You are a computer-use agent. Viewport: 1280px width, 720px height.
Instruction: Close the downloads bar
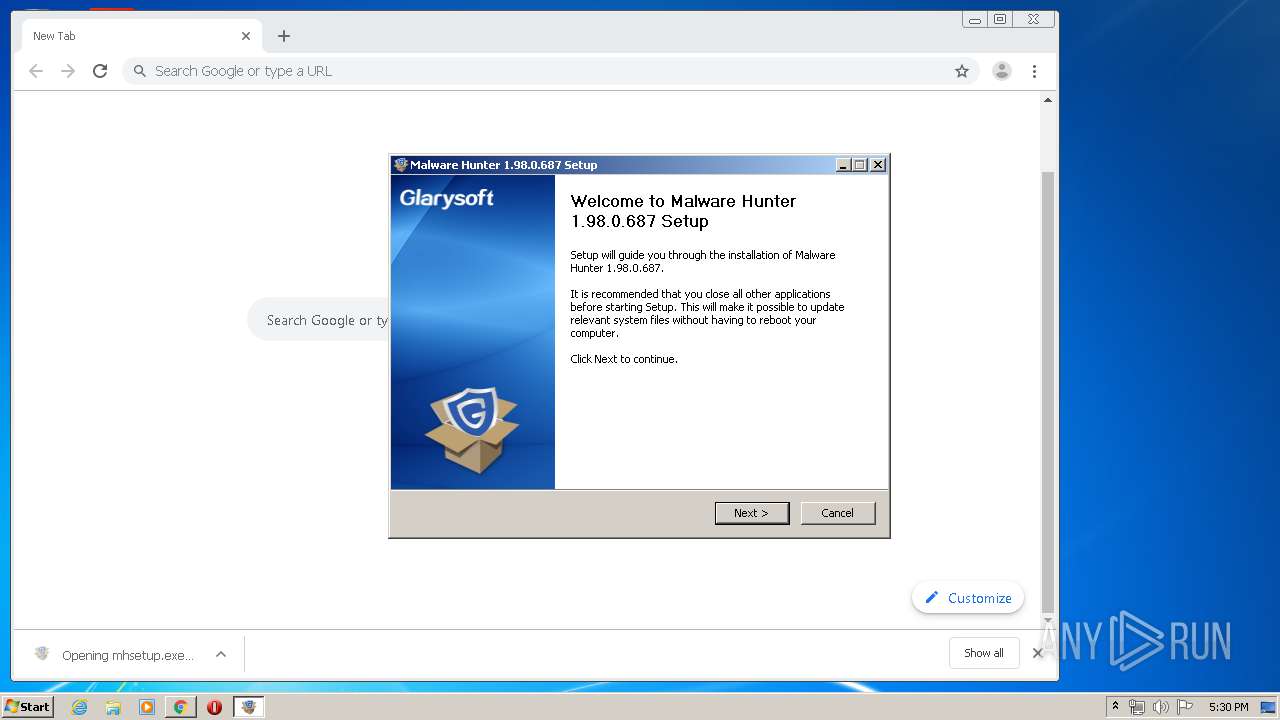(1038, 653)
